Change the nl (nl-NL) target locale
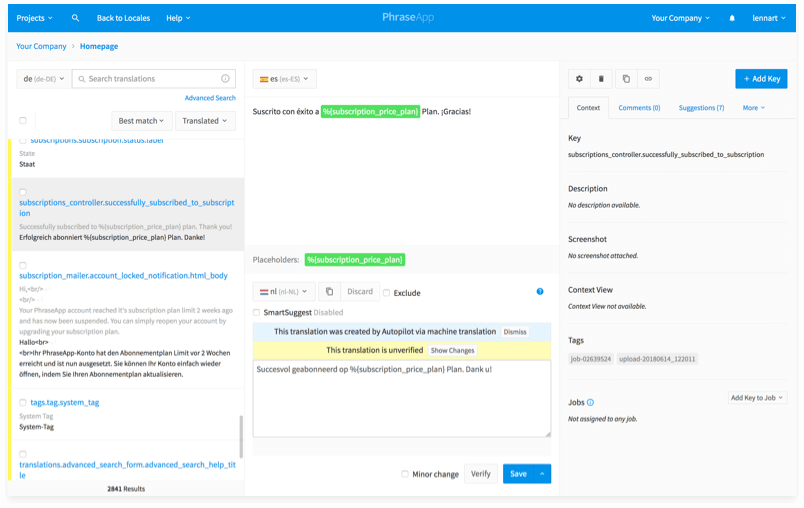Image resolution: width=804 pixels, height=508 pixels. [284, 292]
